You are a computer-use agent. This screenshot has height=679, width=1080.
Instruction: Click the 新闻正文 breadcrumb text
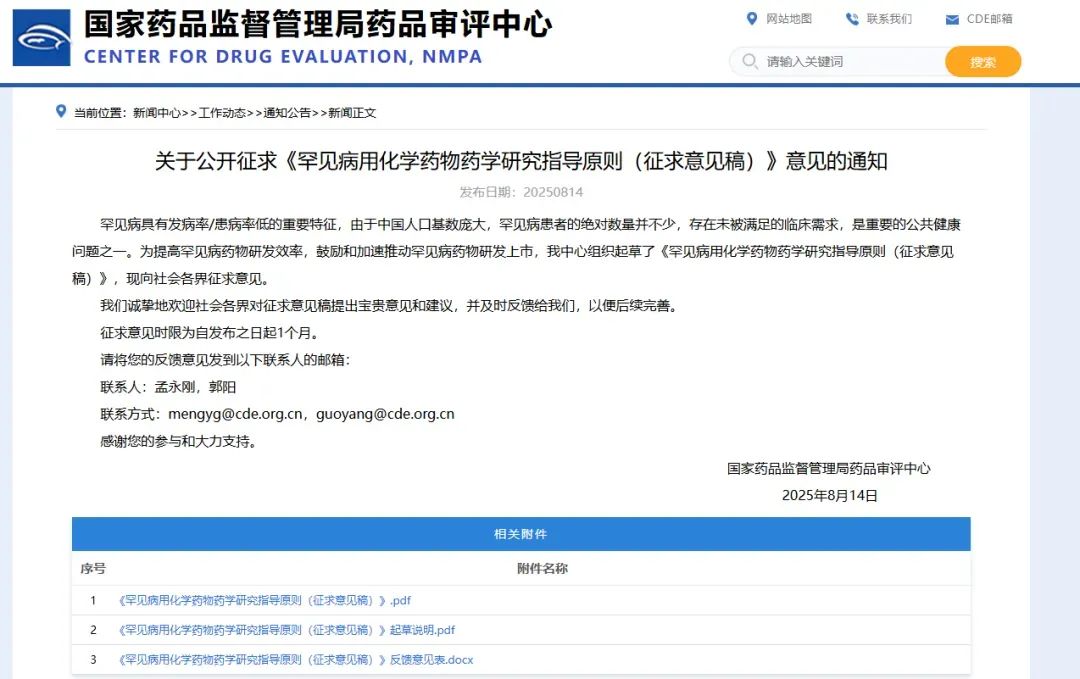click(352, 113)
